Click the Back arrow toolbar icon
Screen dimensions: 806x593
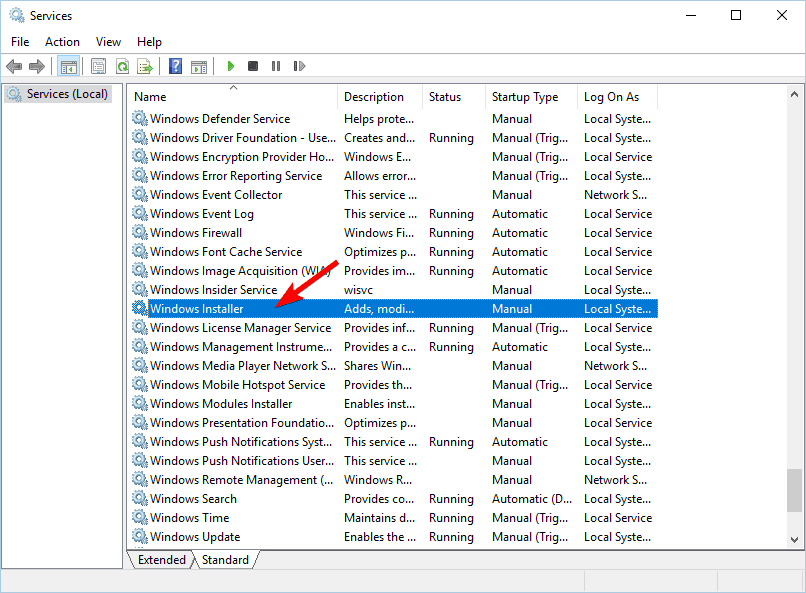(14, 66)
